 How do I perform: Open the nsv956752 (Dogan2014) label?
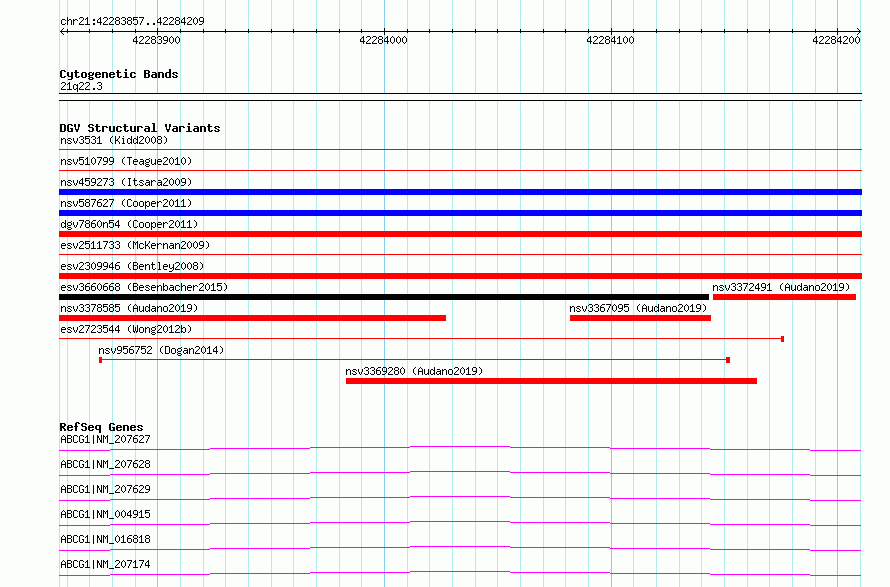point(161,350)
